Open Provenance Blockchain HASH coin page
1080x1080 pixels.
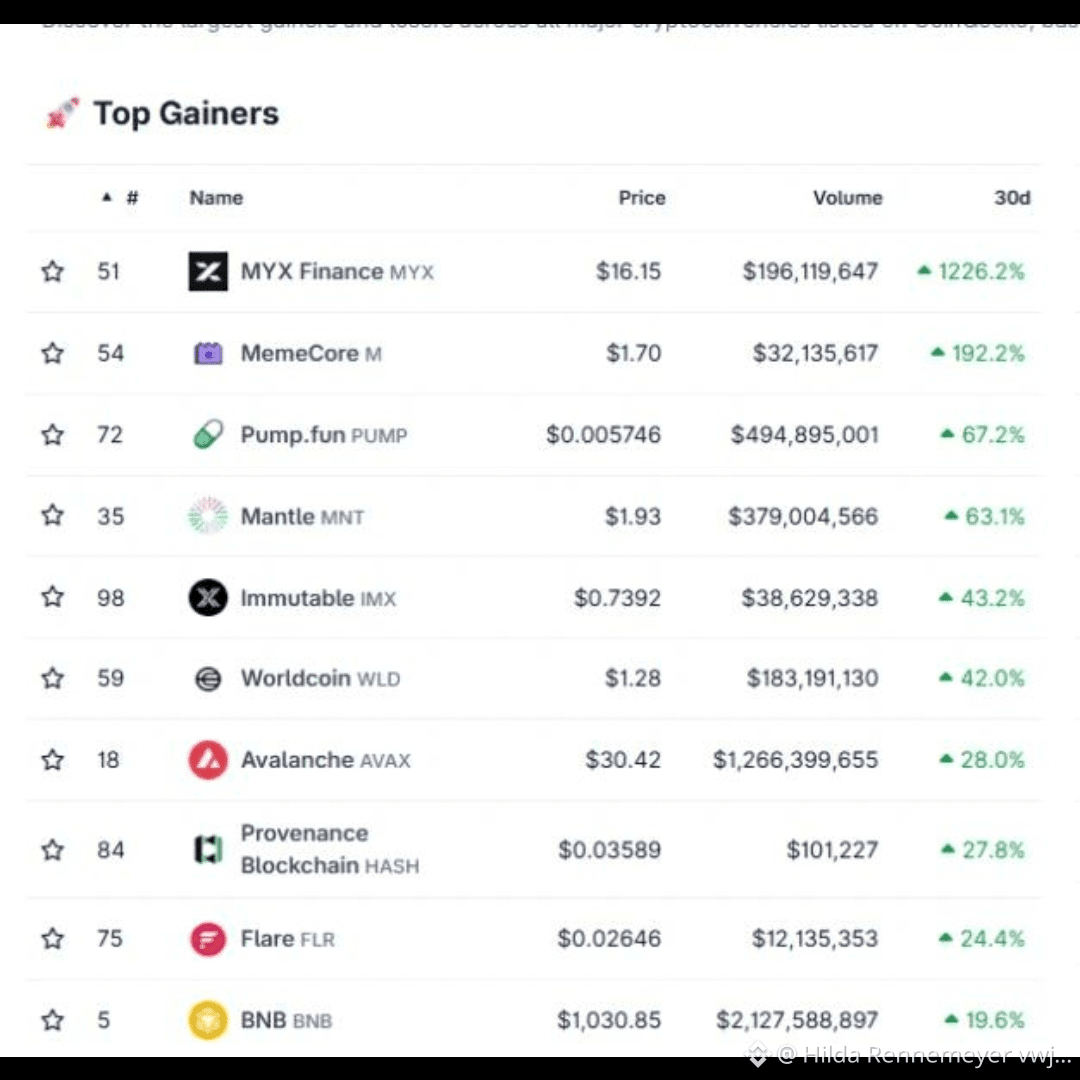coord(330,849)
